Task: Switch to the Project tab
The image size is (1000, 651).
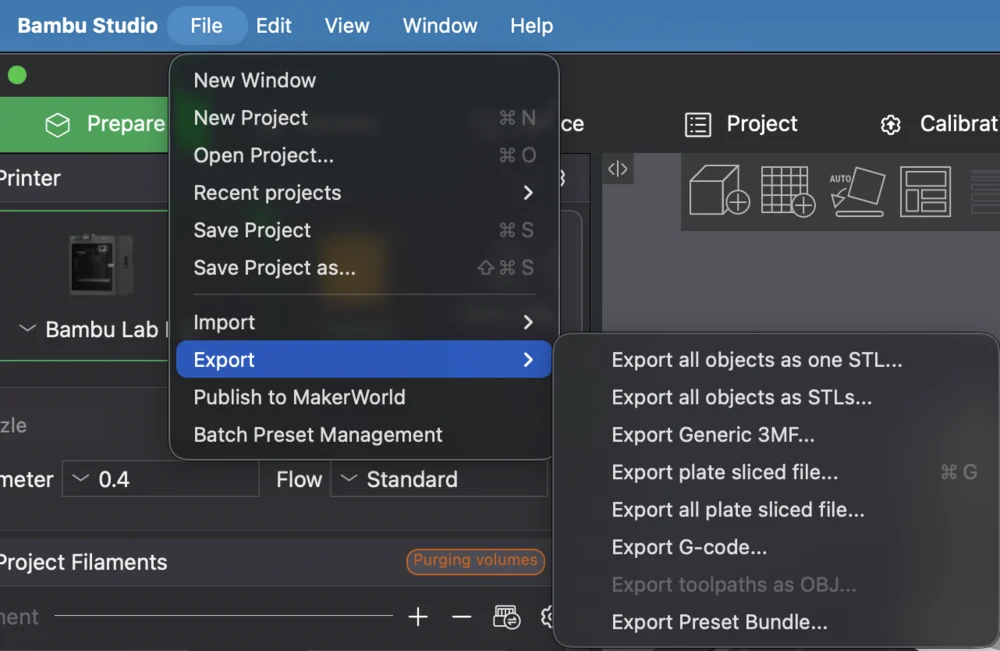Action: click(x=741, y=124)
